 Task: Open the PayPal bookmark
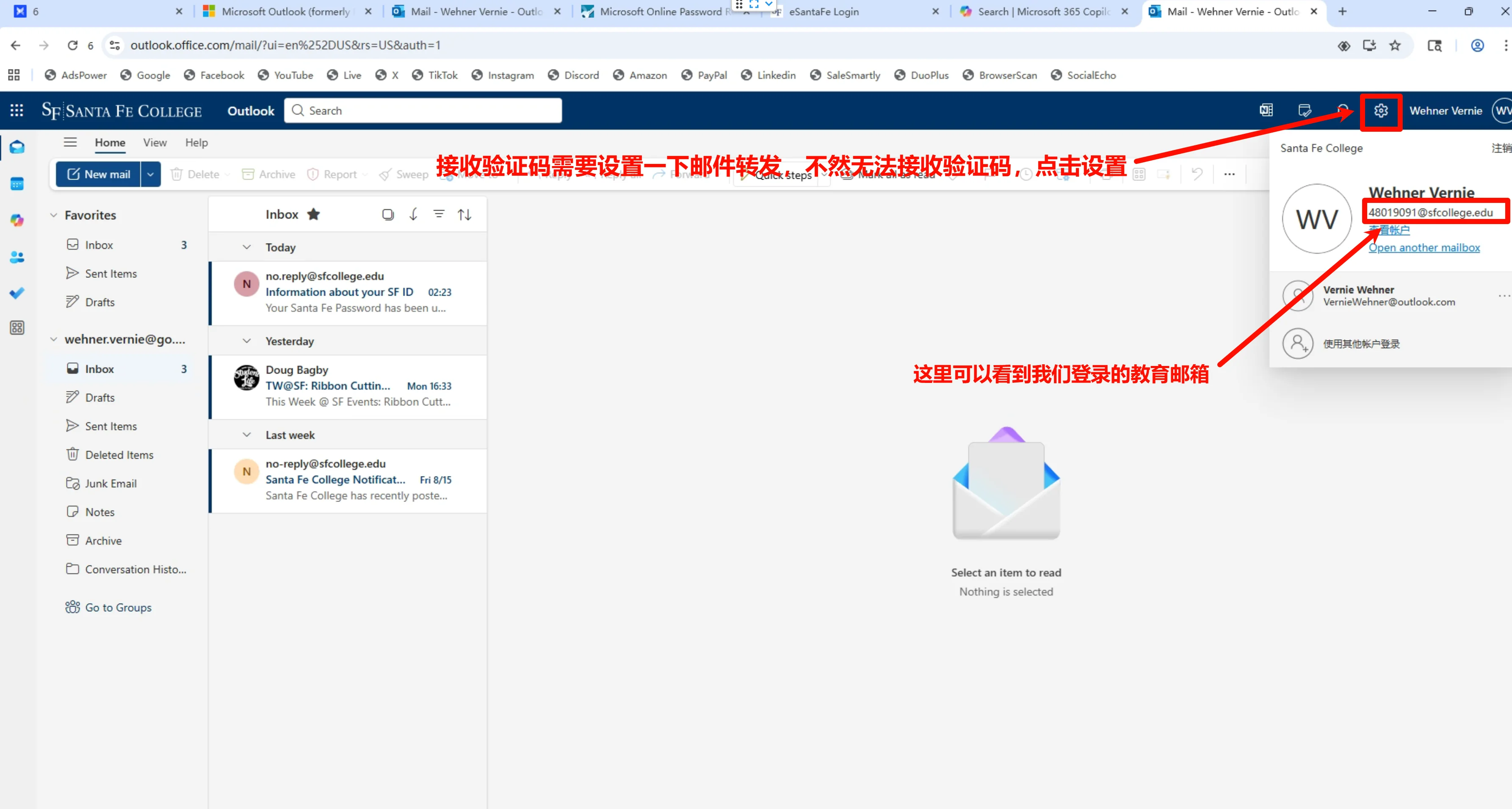pyautogui.click(x=705, y=75)
